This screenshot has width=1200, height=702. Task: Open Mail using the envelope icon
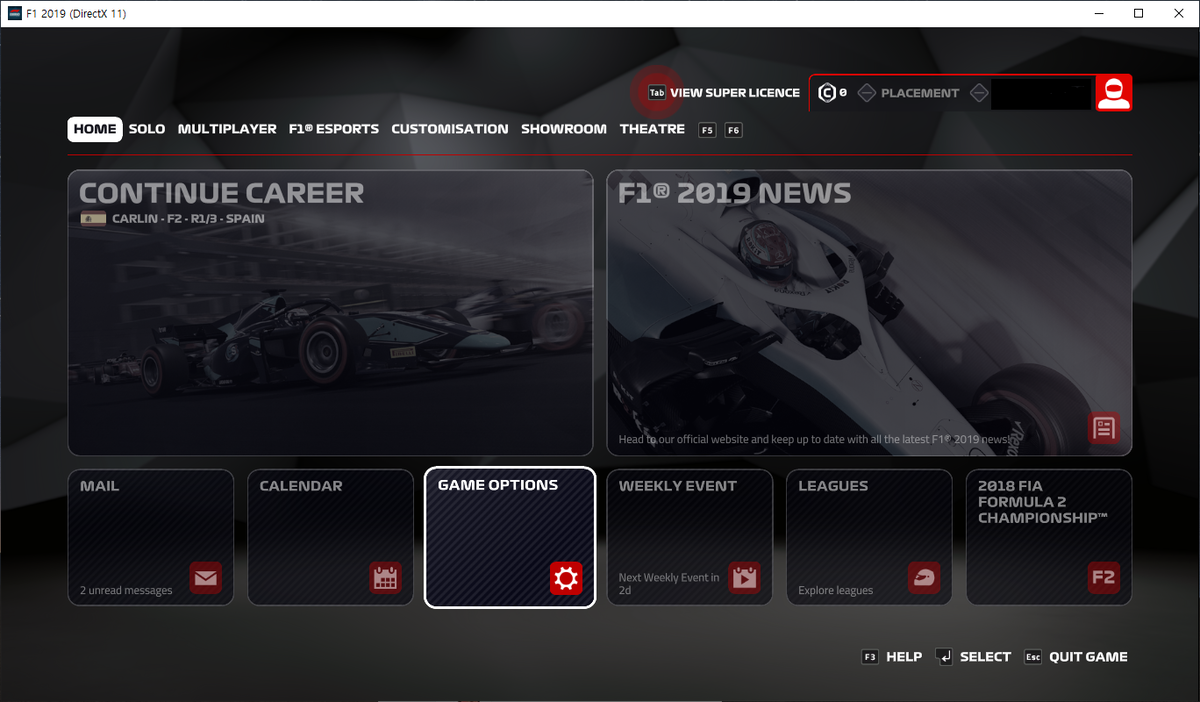[205, 578]
